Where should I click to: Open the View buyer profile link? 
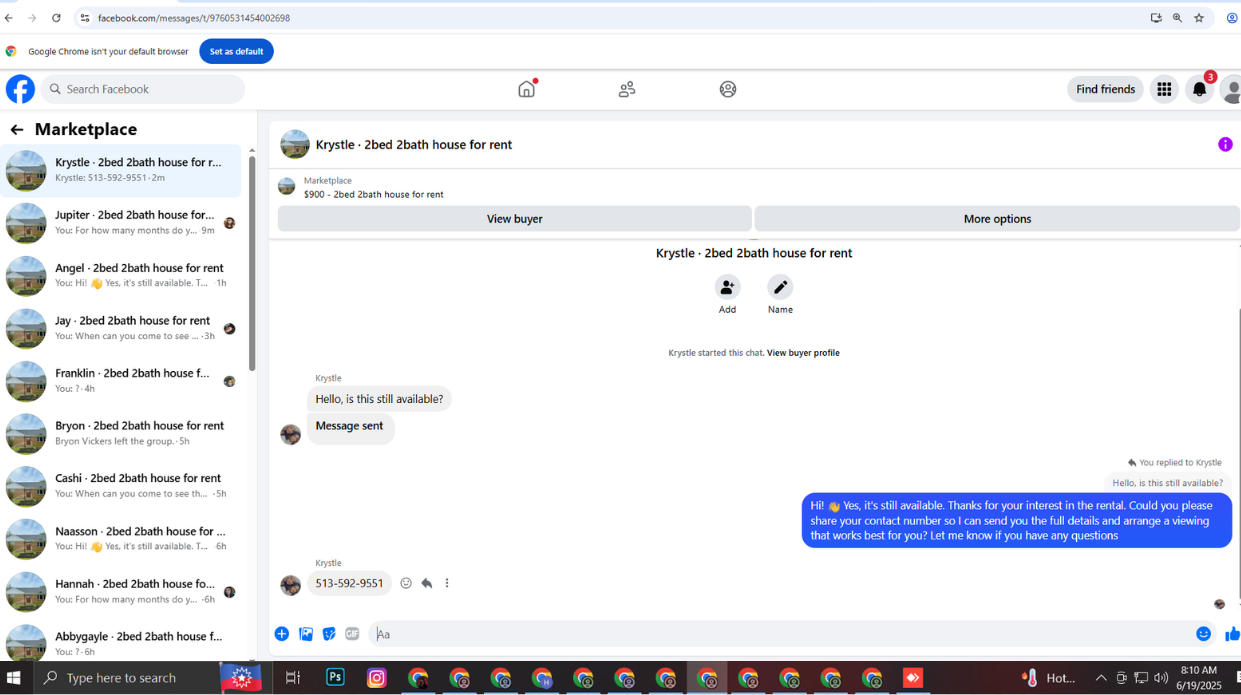click(x=803, y=353)
